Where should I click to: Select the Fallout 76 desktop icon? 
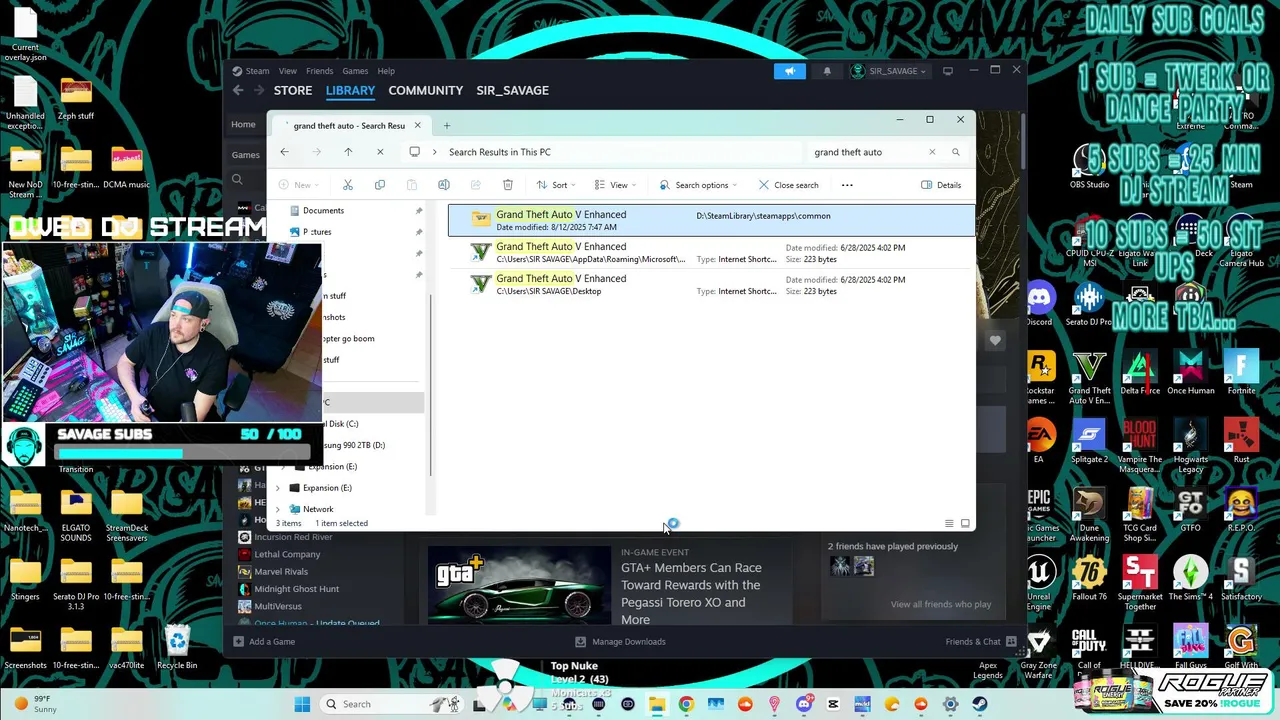point(1090,579)
